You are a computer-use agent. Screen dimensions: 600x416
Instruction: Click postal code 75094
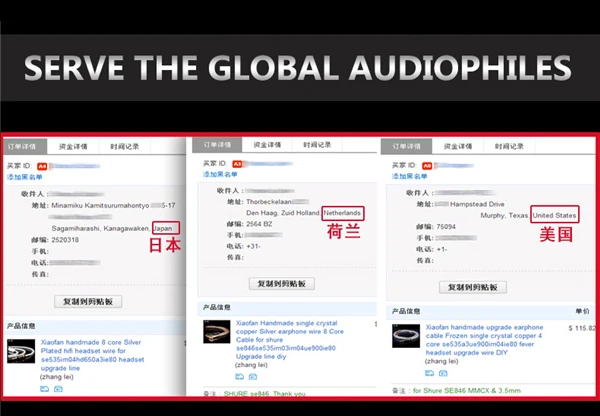pyautogui.click(x=446, y=227)
